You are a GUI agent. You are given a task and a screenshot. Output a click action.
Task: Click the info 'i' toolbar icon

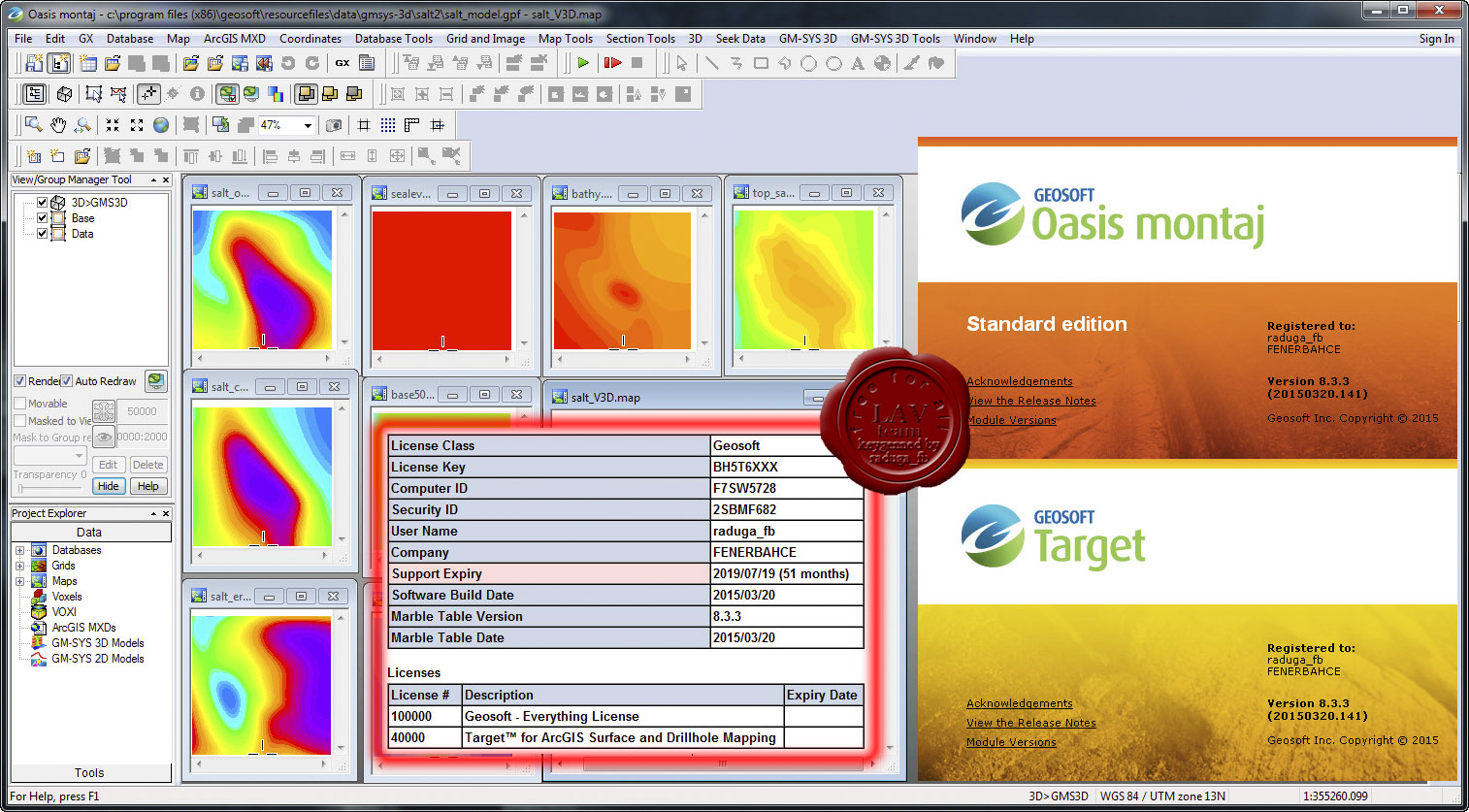pyautogui.click(x=197, y=94)
